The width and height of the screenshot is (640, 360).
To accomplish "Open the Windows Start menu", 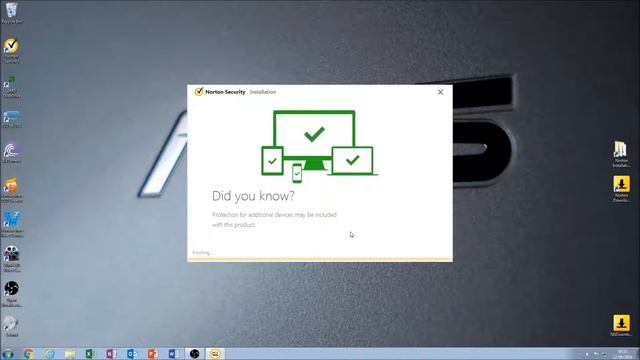I will coord(7,354).
